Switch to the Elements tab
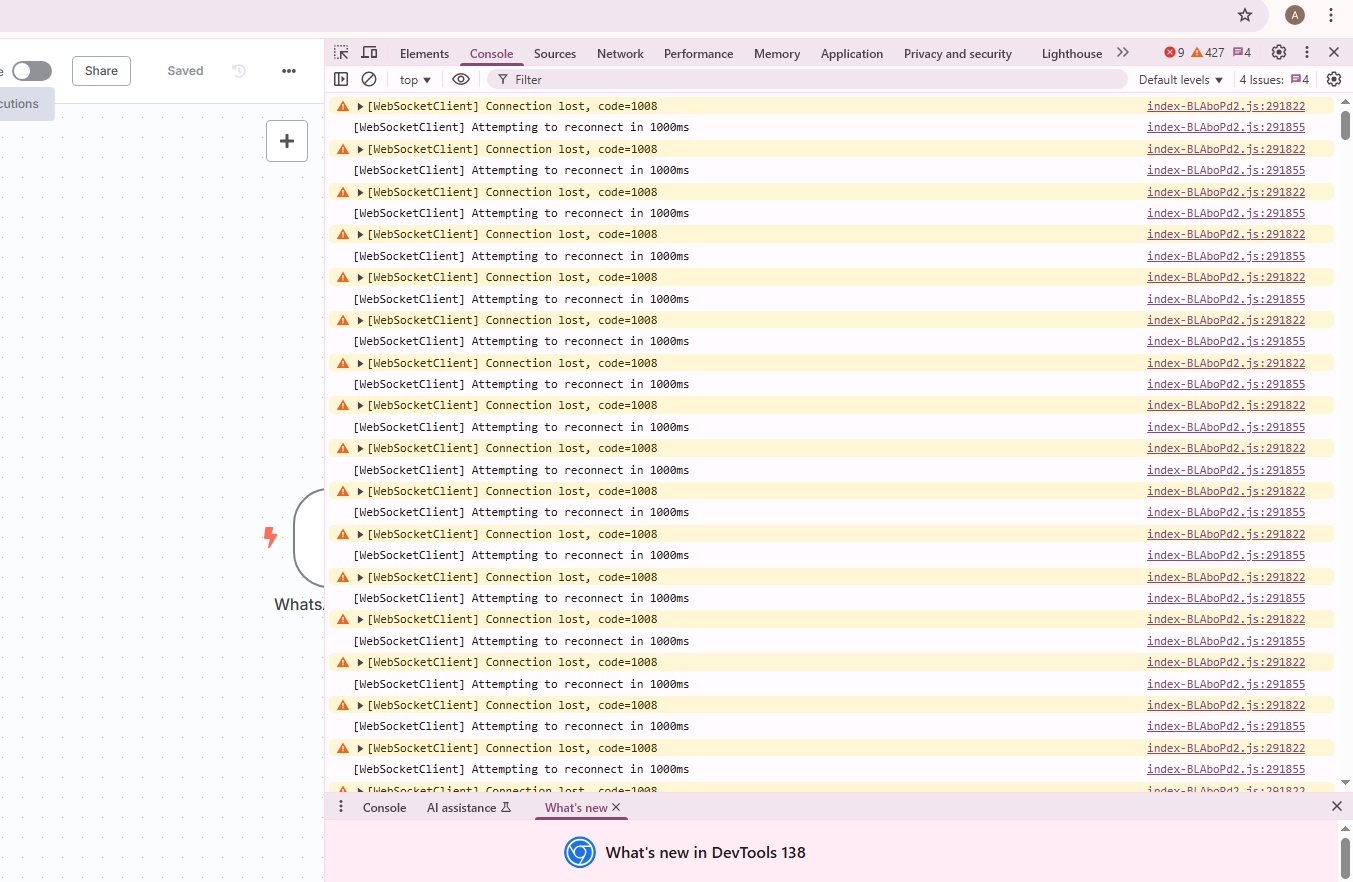 [x=424, y=54]
